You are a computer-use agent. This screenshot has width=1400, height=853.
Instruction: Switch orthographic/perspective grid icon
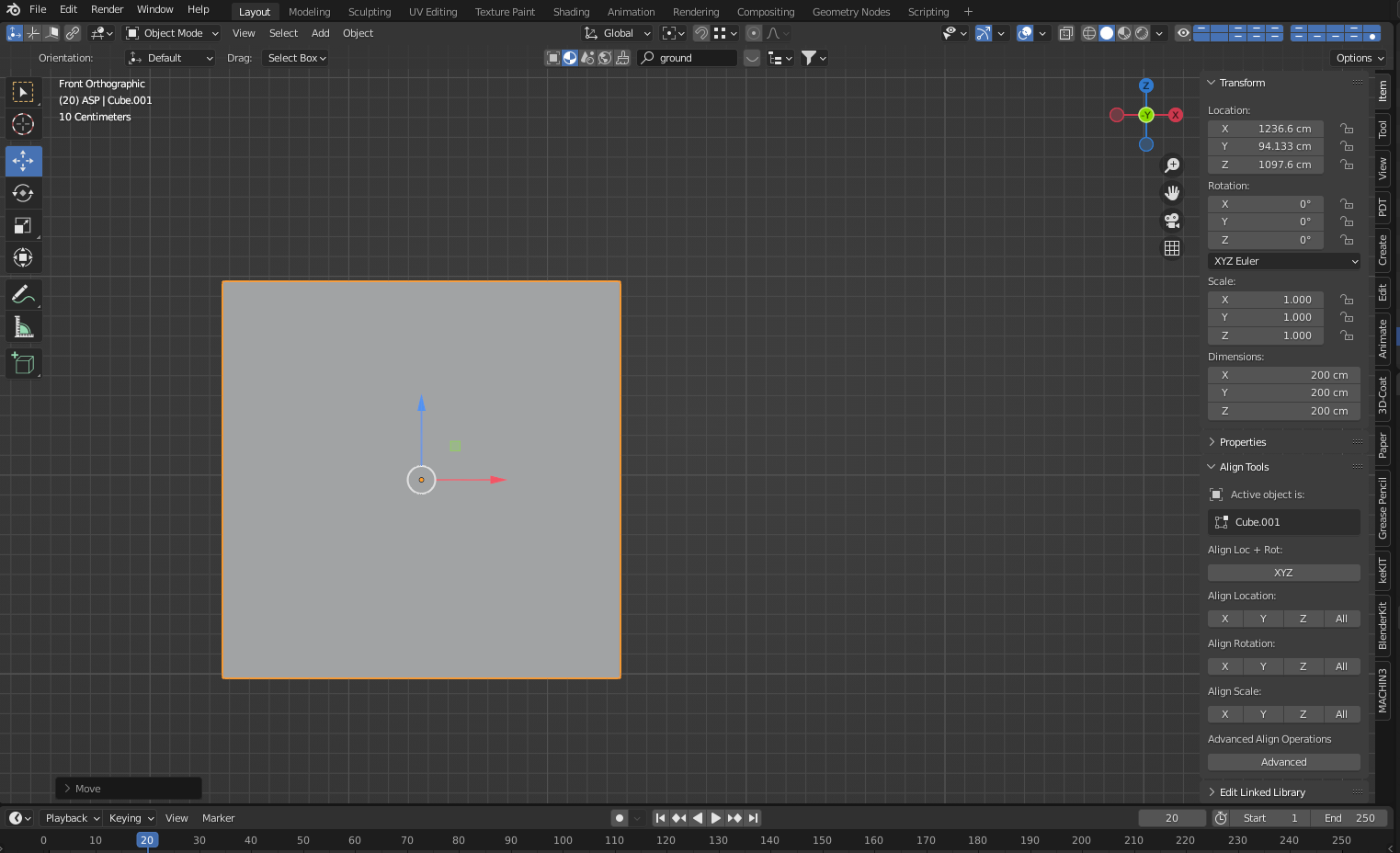pos(1172,248)
